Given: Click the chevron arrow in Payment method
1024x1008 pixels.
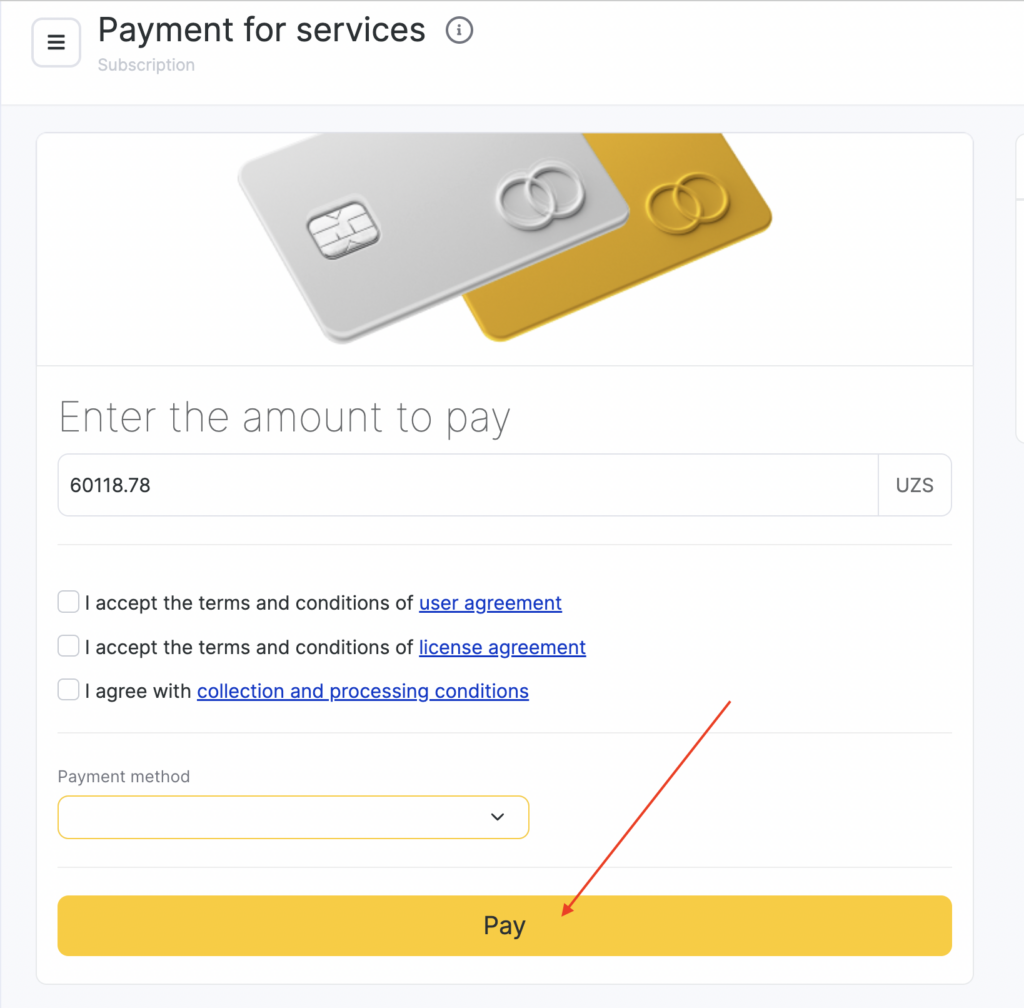Looking at the screenshot, I should (498, 817).
